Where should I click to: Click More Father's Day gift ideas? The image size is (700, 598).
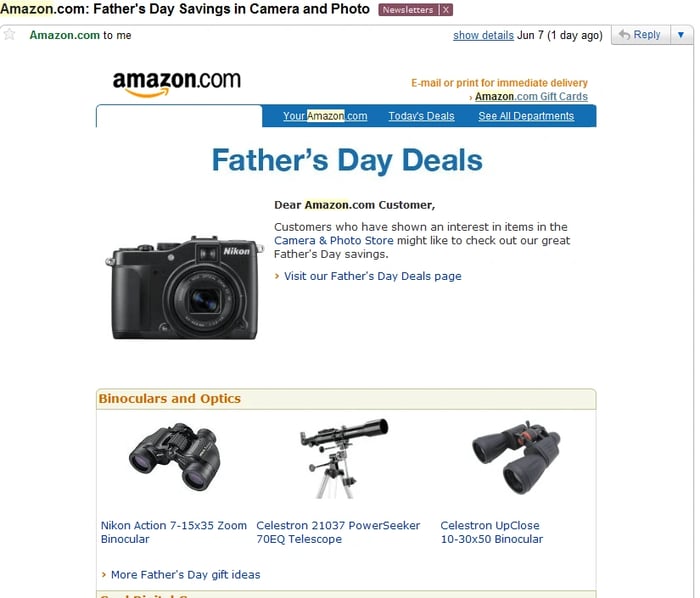pyautogui.click(x=185, y=575)
